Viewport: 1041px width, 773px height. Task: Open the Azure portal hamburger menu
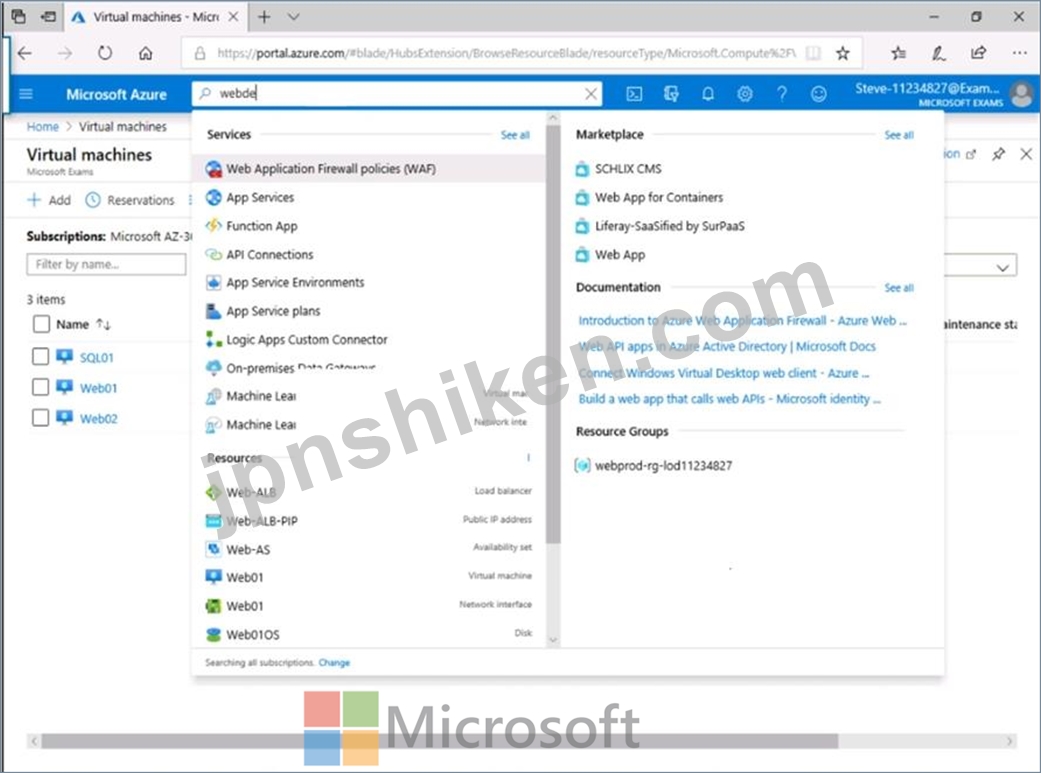26,94
